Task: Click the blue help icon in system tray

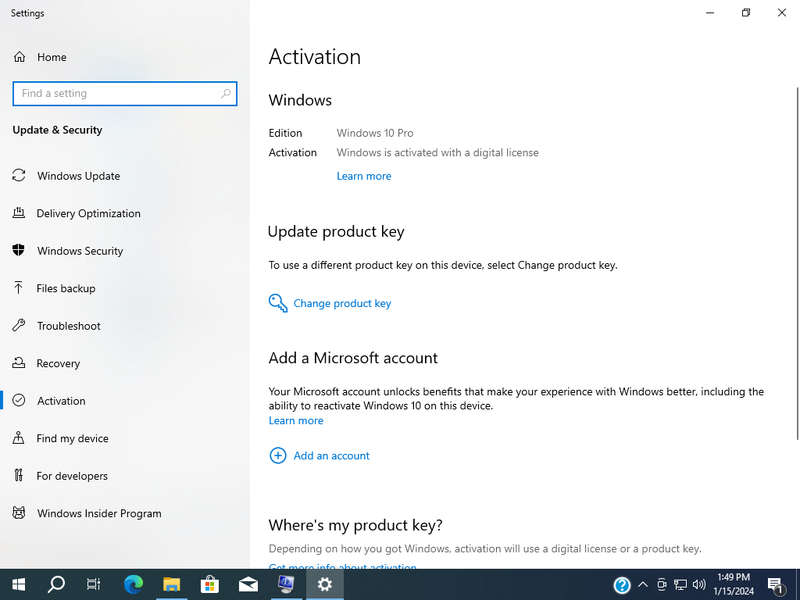Action: click(x=622, y=585)
